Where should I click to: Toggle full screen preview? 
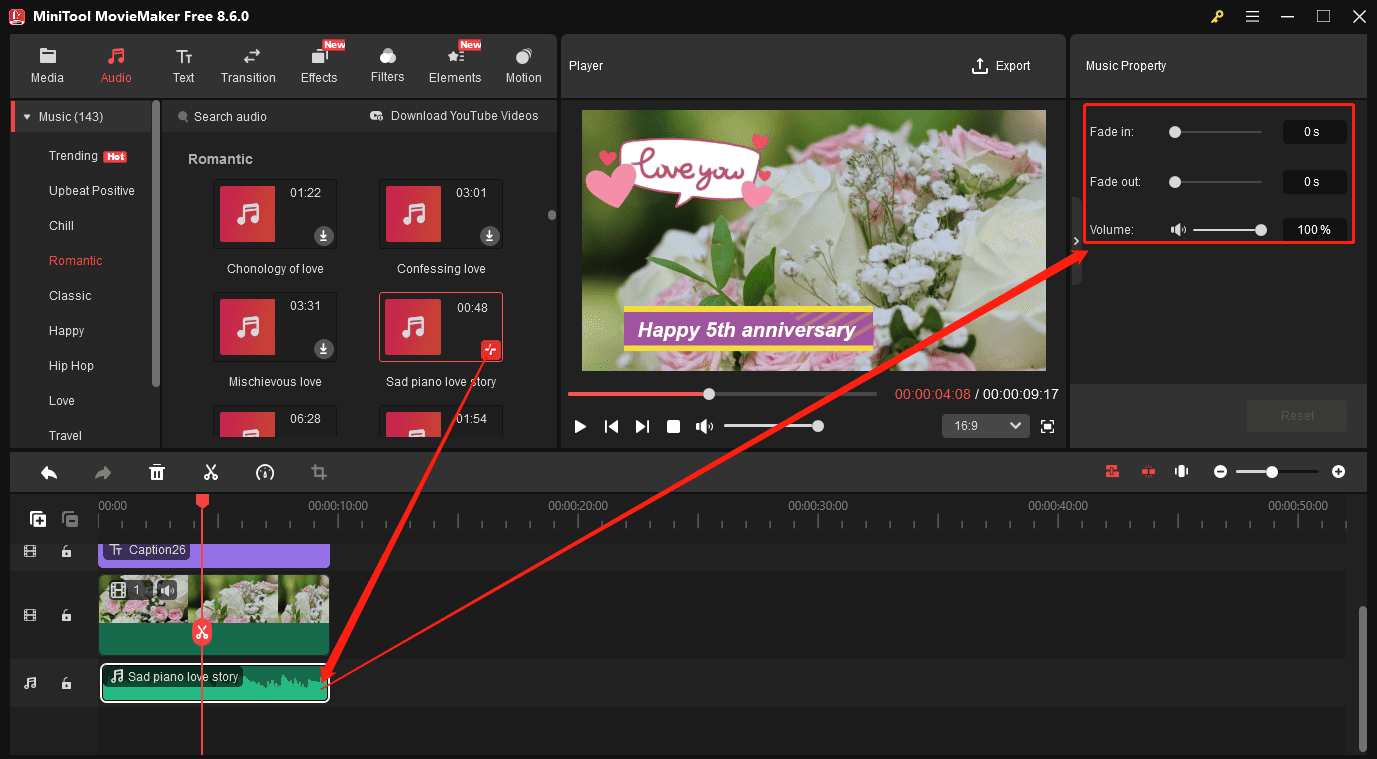click(x=1047, y=427)
